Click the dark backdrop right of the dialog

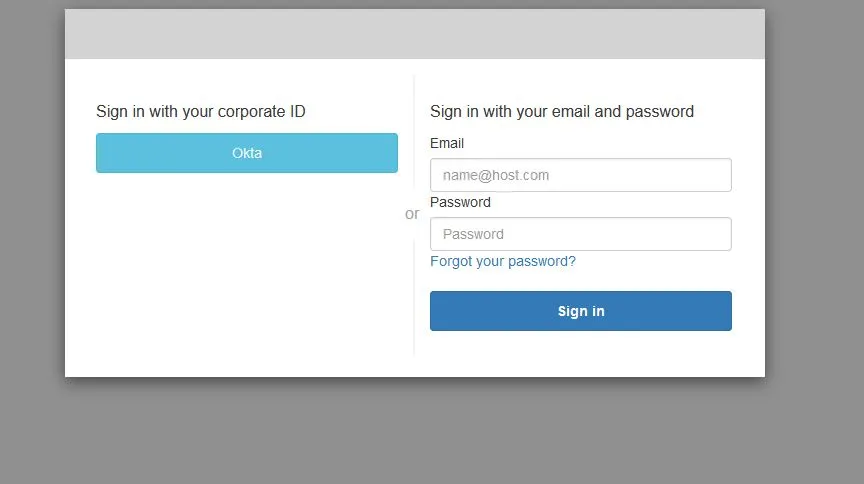coord(815,200)
